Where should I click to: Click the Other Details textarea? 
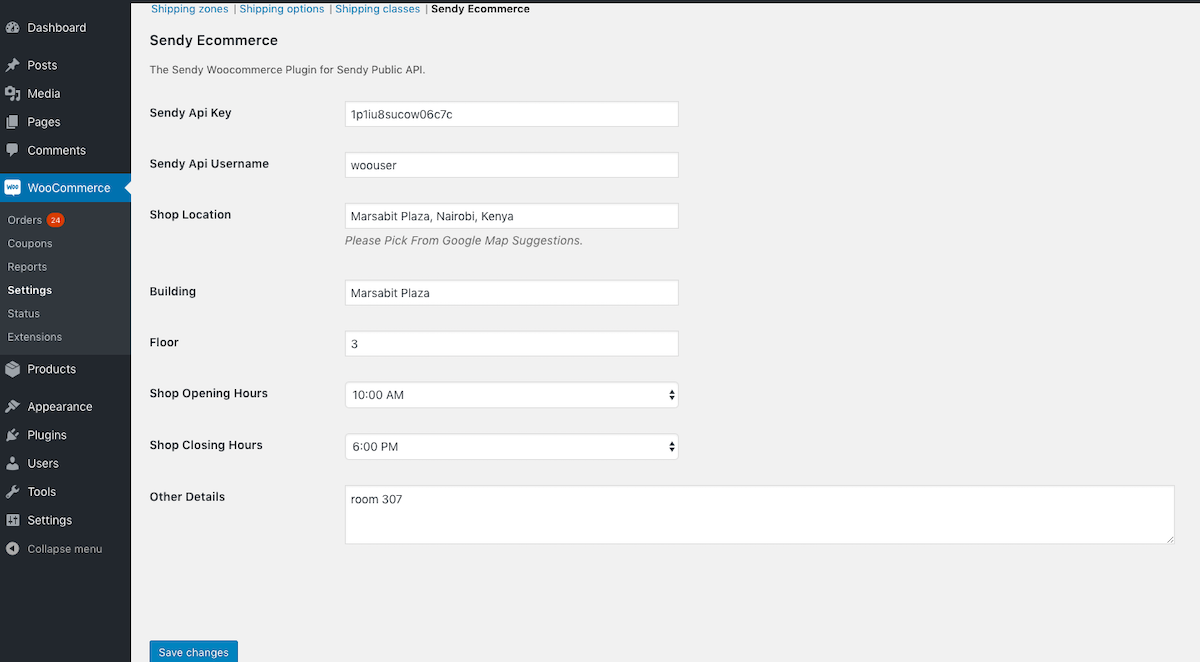[x=760, y=515]
